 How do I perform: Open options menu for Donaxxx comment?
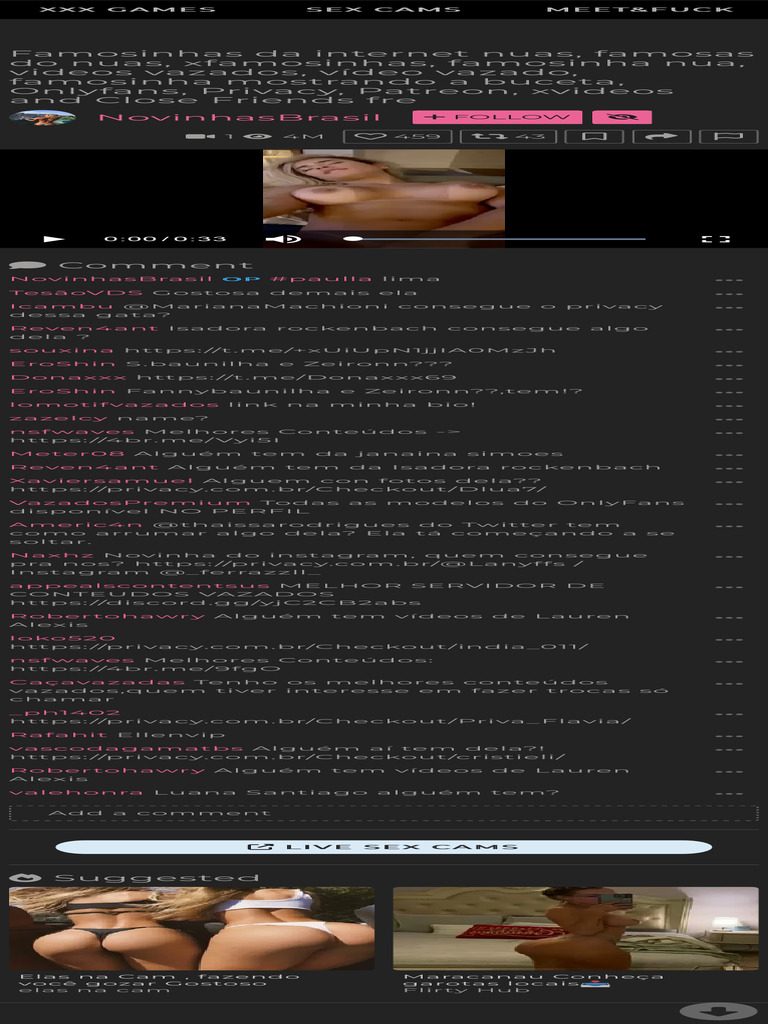click(x=729, y=378)
